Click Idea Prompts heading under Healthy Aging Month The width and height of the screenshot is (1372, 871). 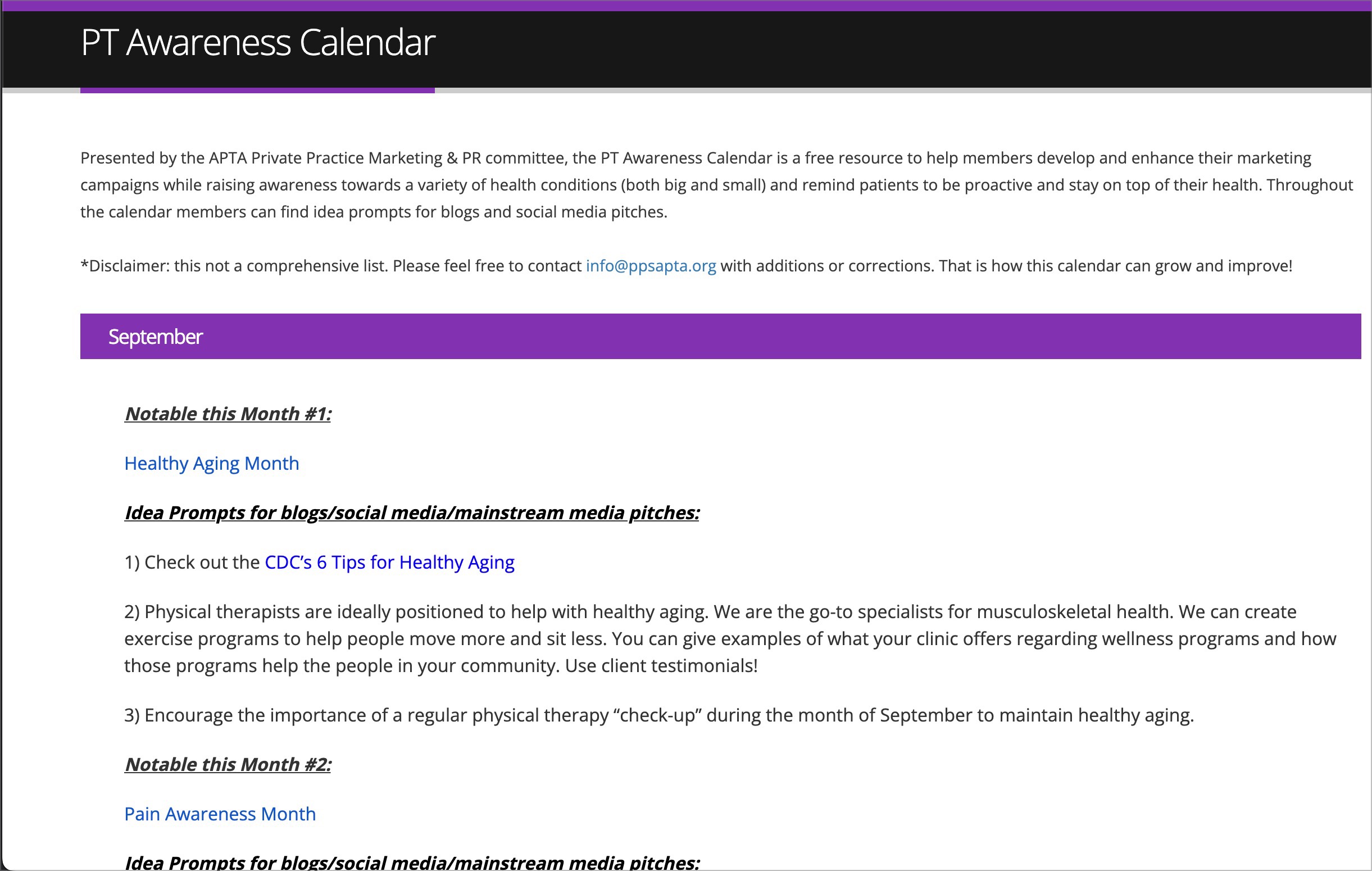tap(411, 513)
